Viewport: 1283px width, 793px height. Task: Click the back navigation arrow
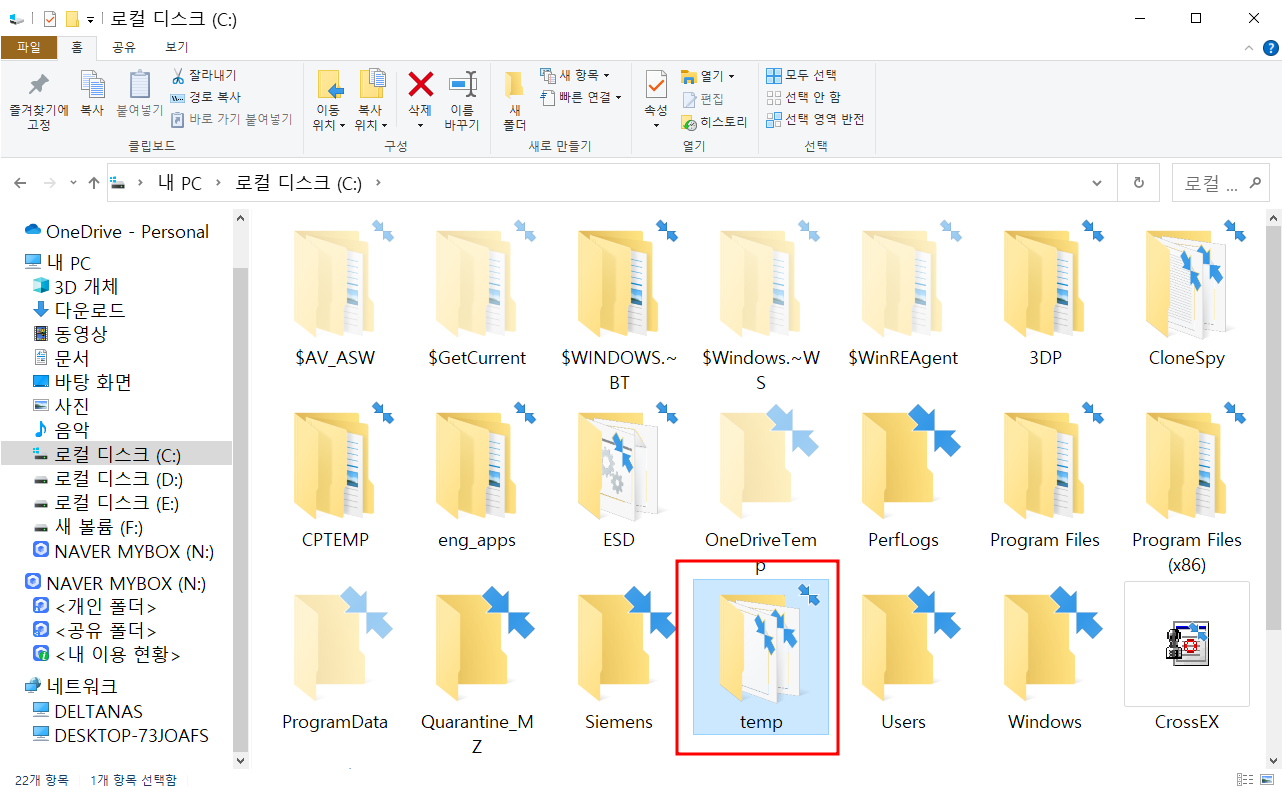click(20, 184)
